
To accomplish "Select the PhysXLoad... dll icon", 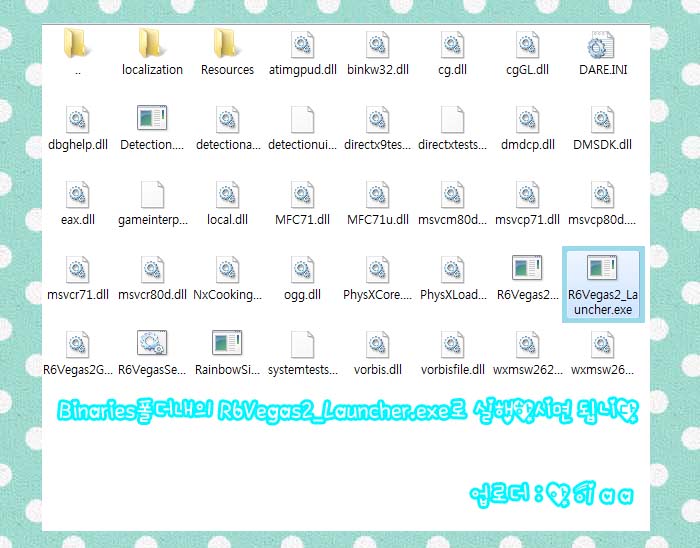I will click(453, 270).
